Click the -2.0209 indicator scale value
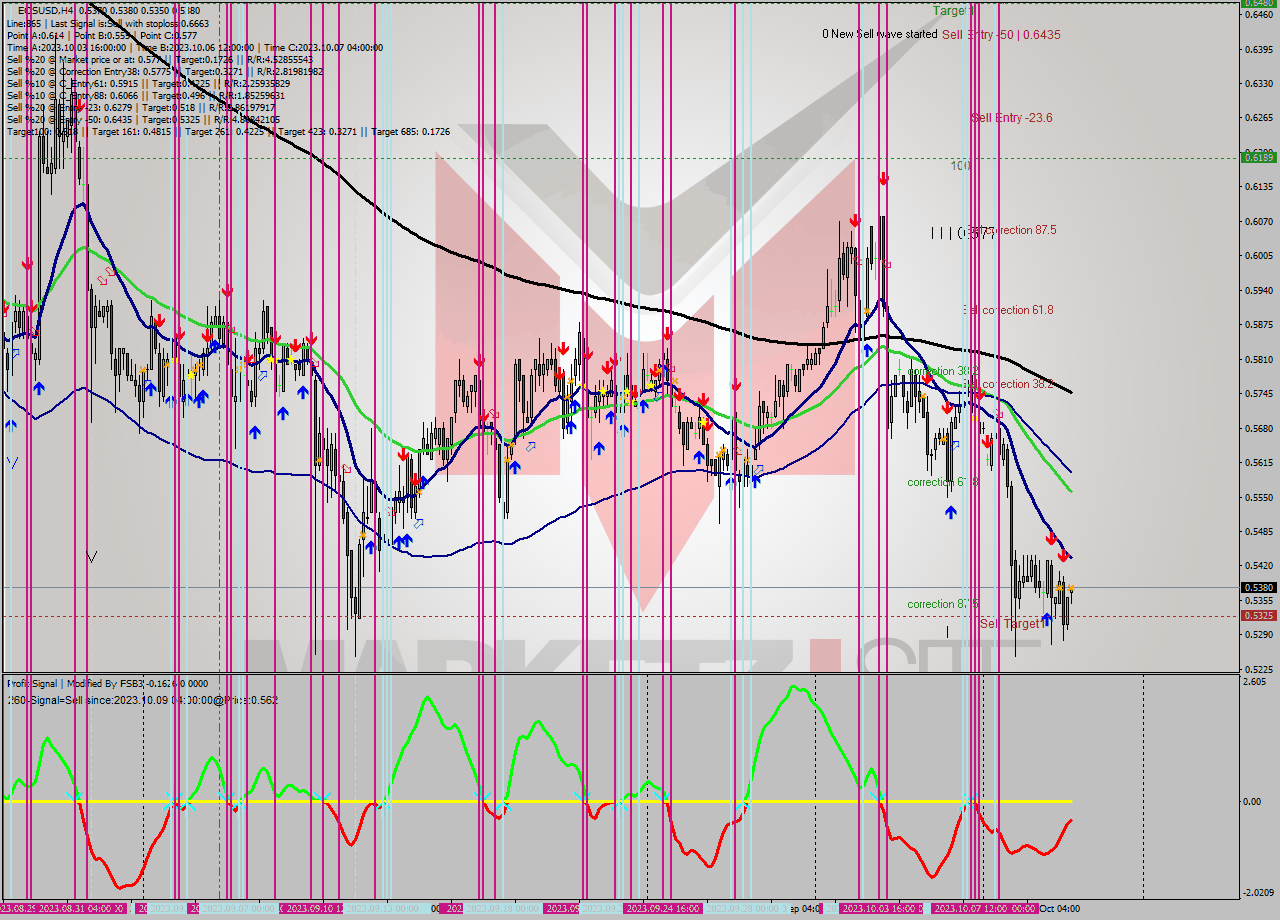The width and height of the screenshot is (1280, 920). tap(1257, 892)
